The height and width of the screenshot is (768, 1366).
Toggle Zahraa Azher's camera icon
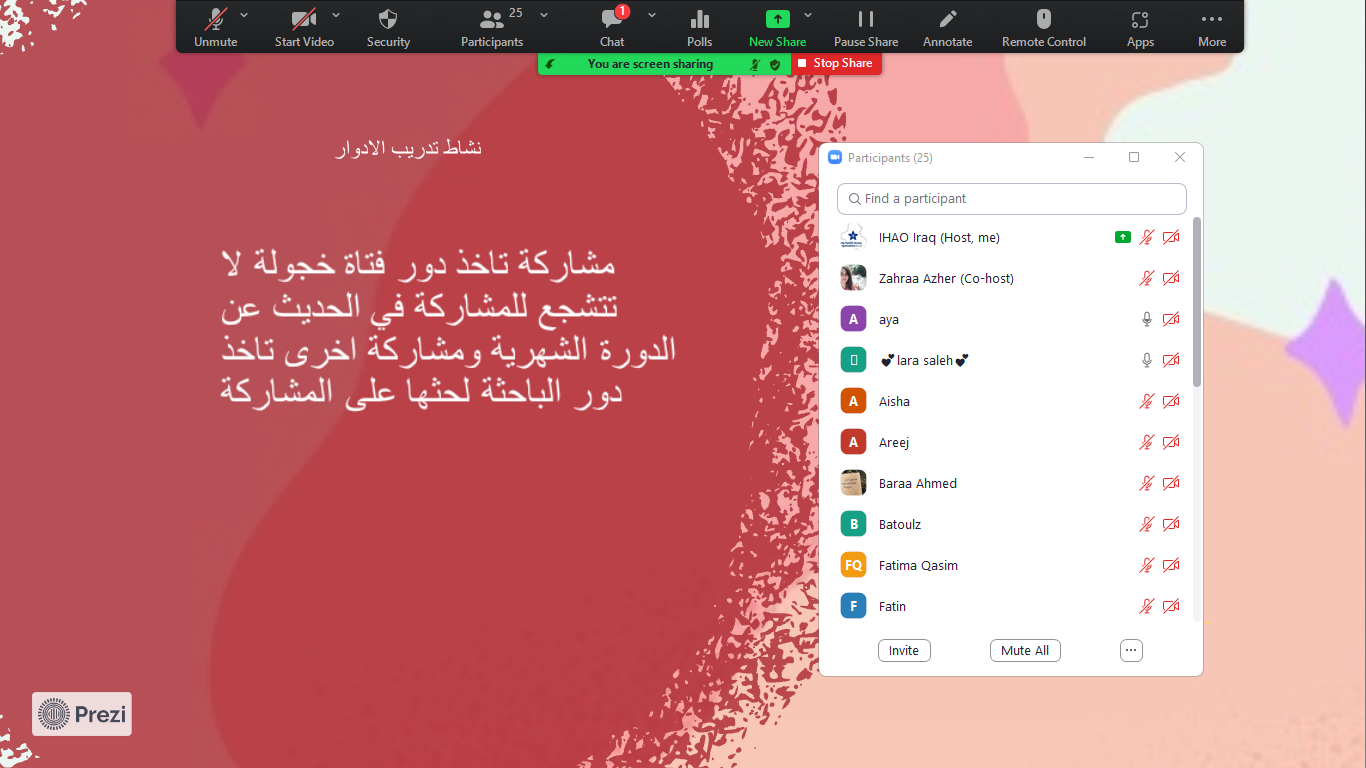pos(1171,278)
